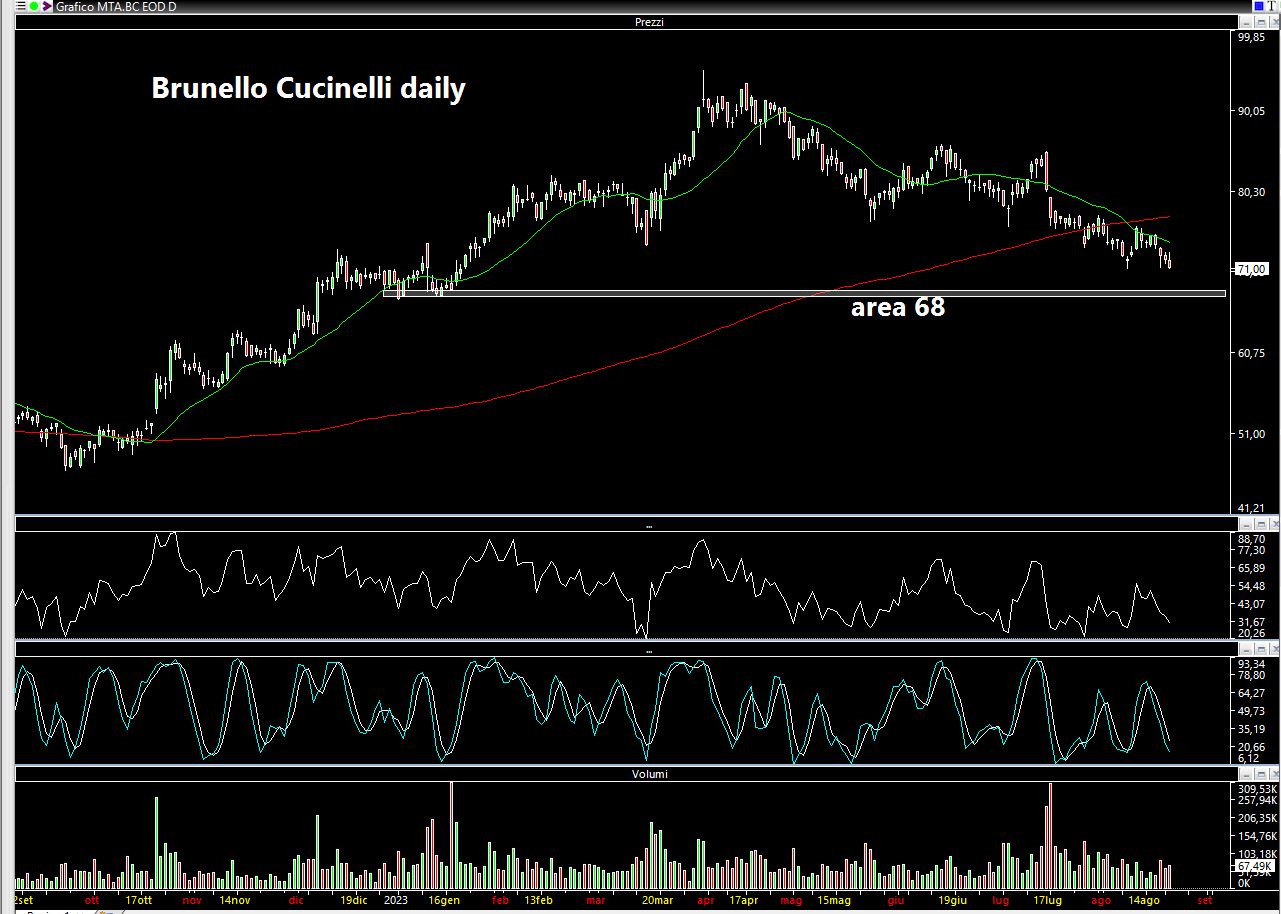This screenshot has width=1281, height=914.
Task: Click the red 'set' month label at far right
Action: [x=1204, y=900]
